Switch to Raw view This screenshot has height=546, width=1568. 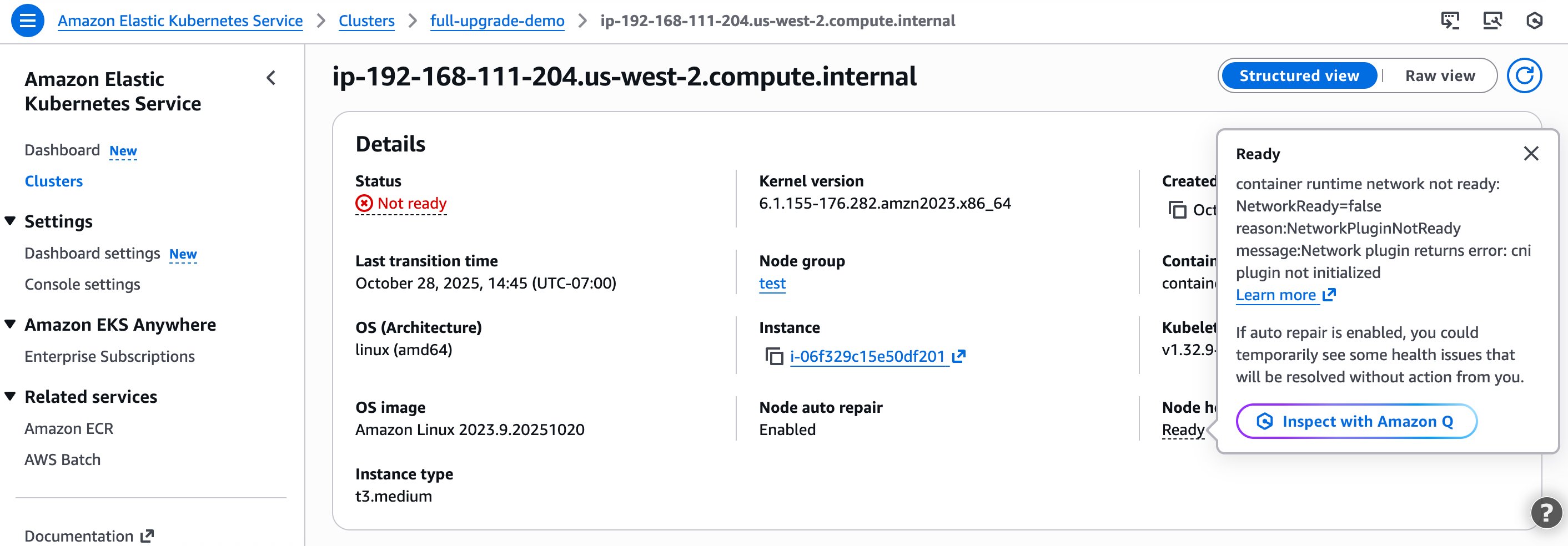pos(1440,75)
